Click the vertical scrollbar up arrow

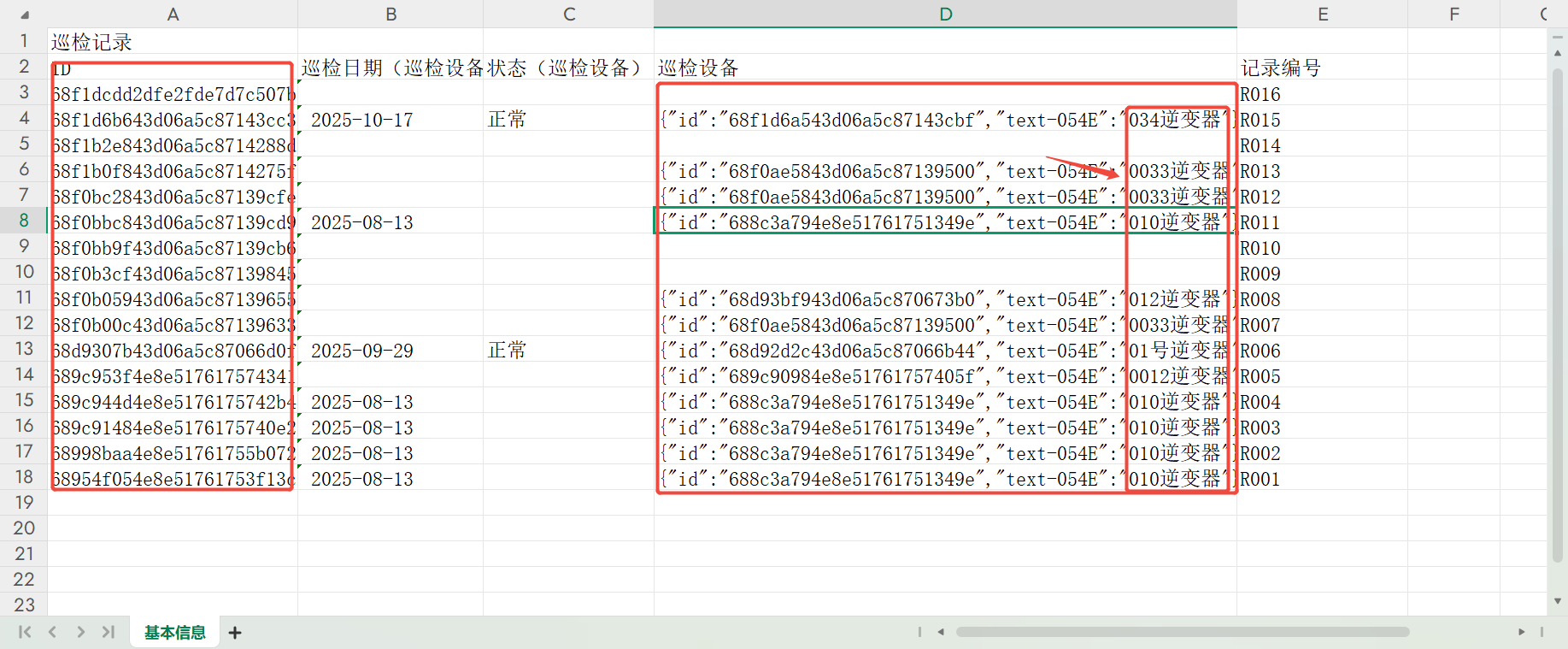[1558, 53]
